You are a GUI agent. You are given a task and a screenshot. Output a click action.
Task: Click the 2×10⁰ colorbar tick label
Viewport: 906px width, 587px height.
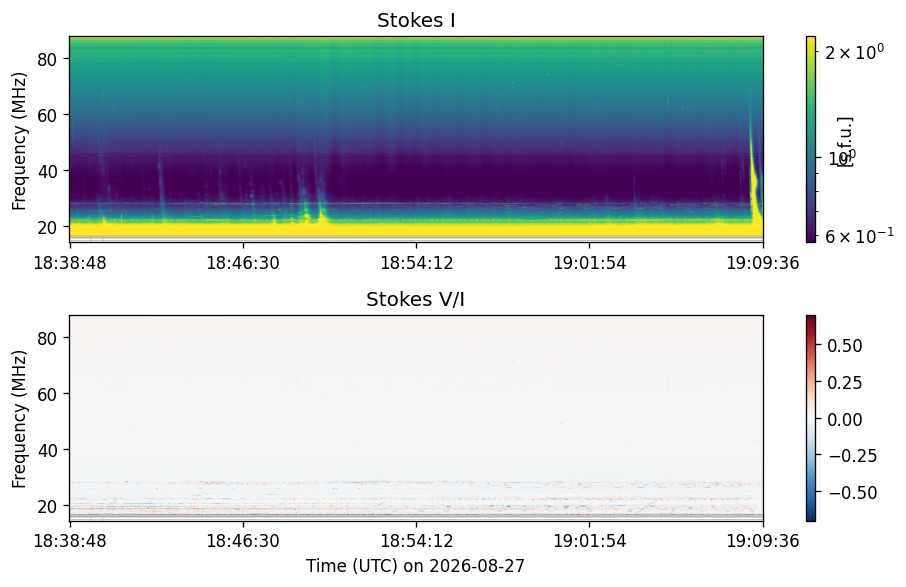tap(854, 52)
